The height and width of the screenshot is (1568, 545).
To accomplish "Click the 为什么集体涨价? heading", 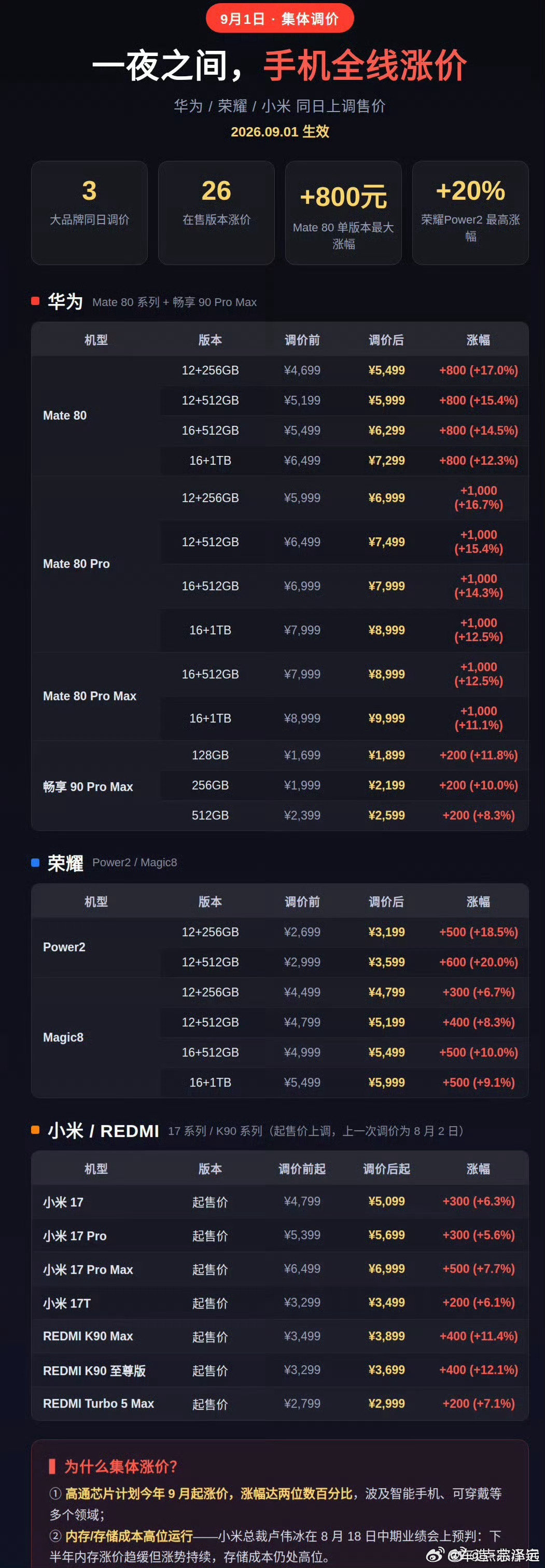I will coord(120,1466).
